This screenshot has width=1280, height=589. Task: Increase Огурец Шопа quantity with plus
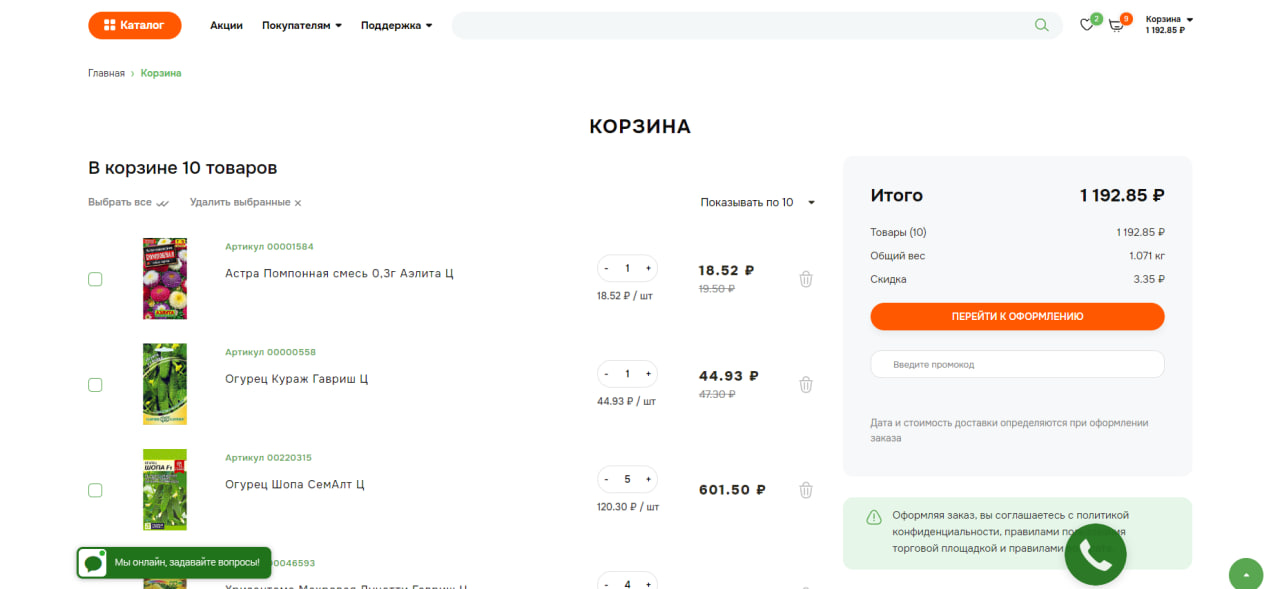pyautogui.click(x=648, y=479)
